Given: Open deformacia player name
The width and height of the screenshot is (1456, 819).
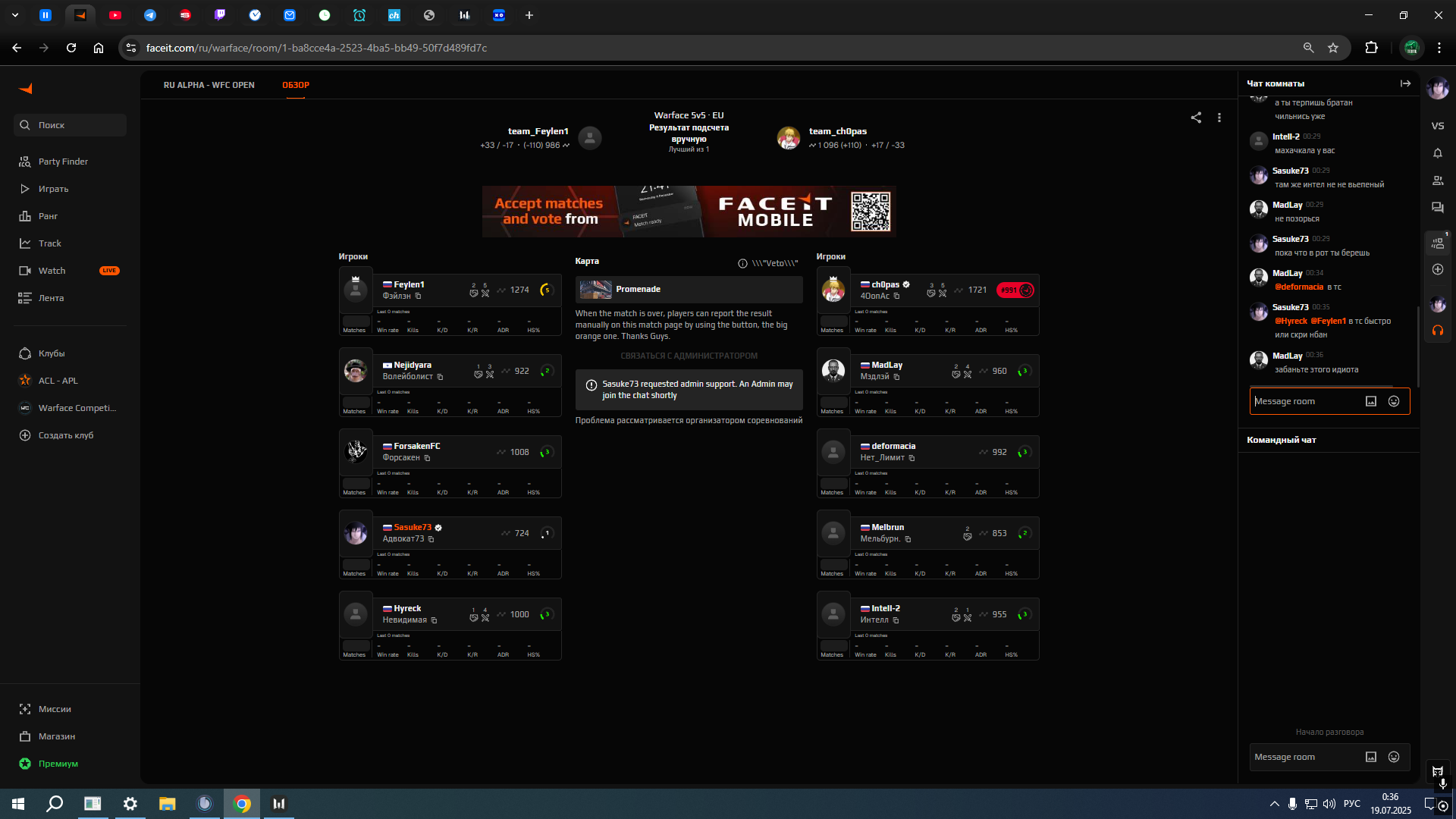Looking at the screenshot, I should [x=893, y=446].
